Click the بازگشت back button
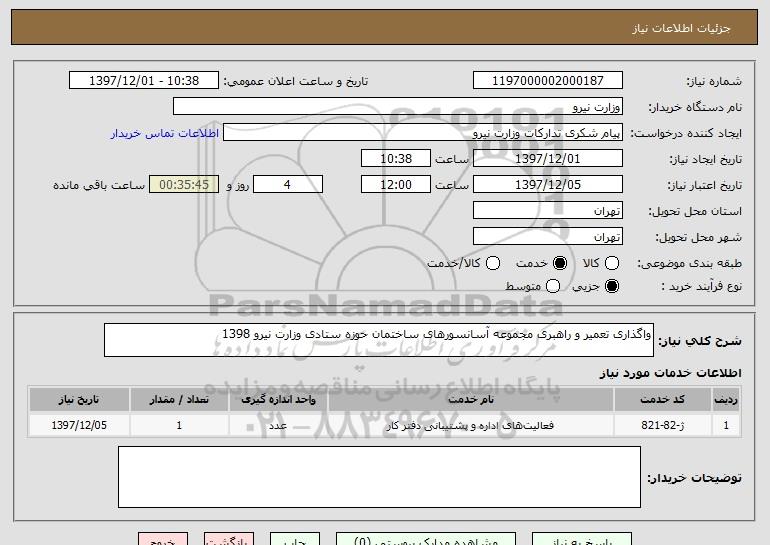 click(229, 539)
